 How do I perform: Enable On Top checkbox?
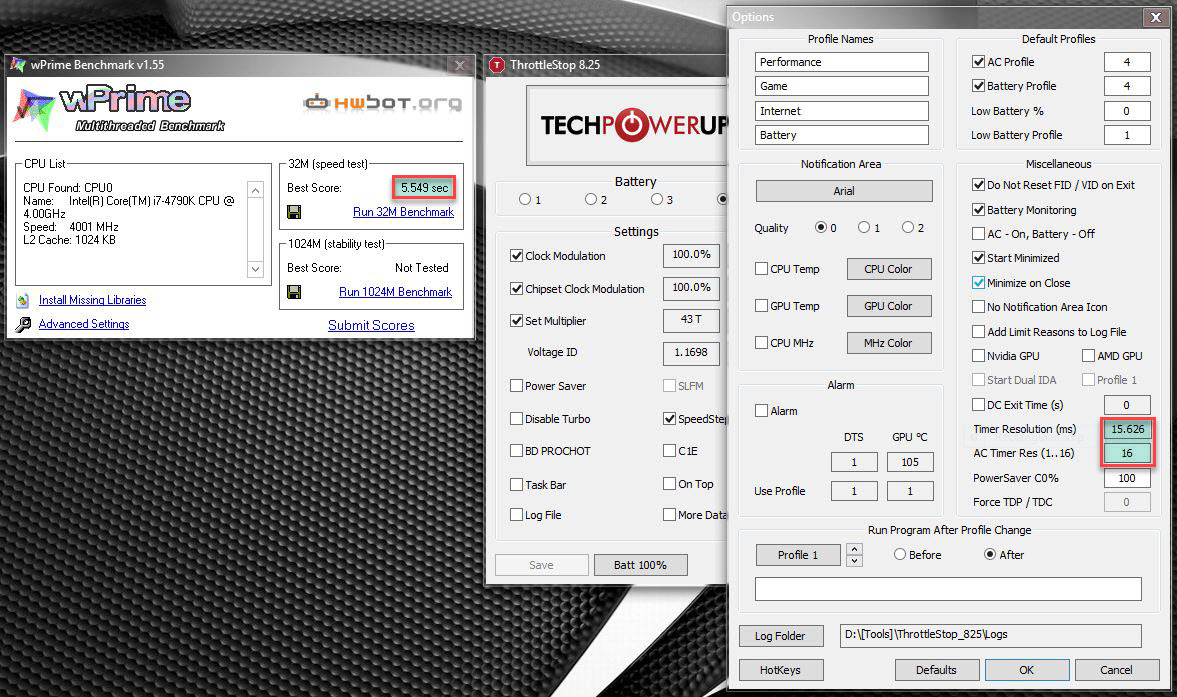(670, 484)
